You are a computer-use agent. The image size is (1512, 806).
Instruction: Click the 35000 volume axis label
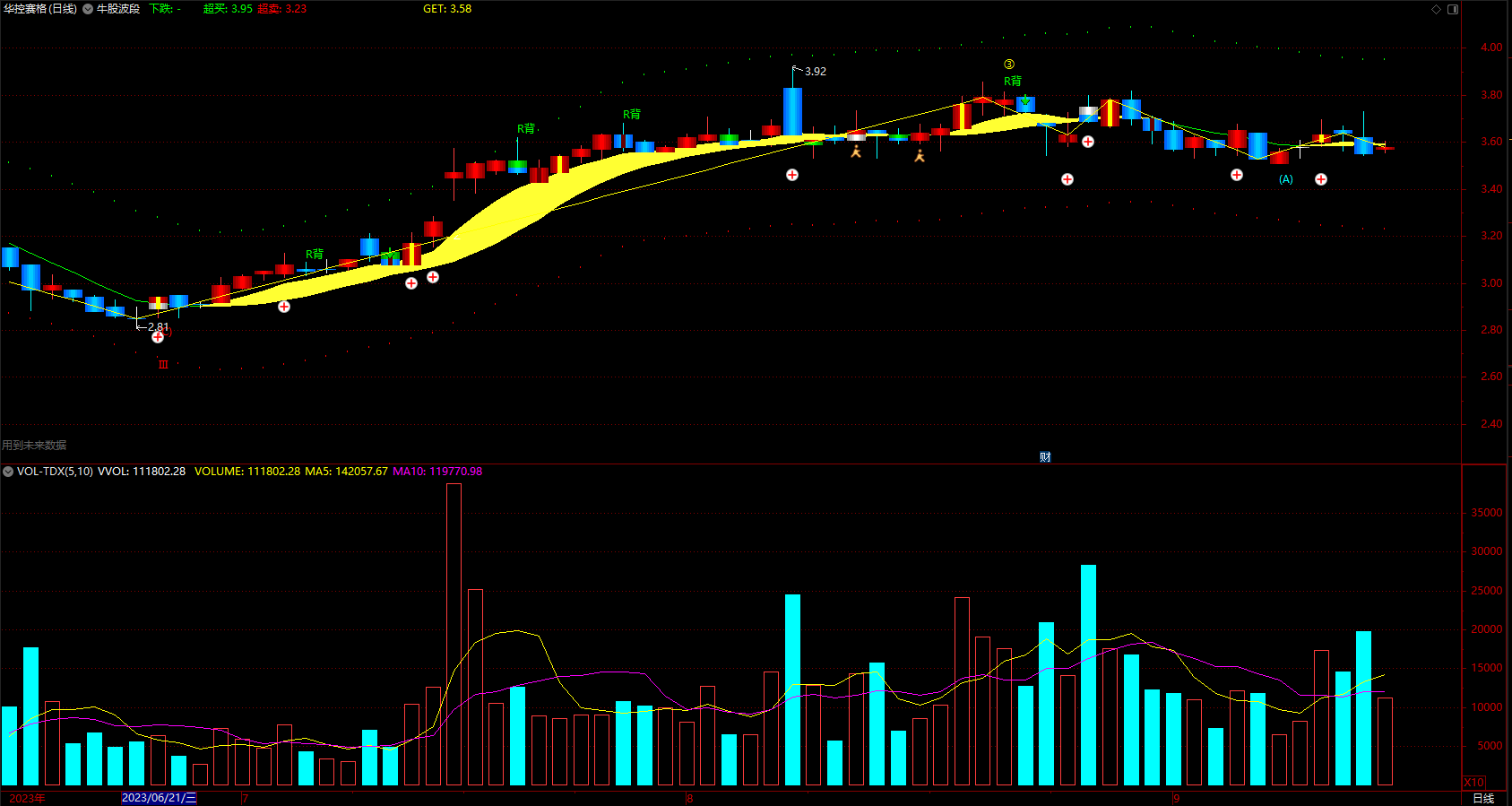point(1487,513)
